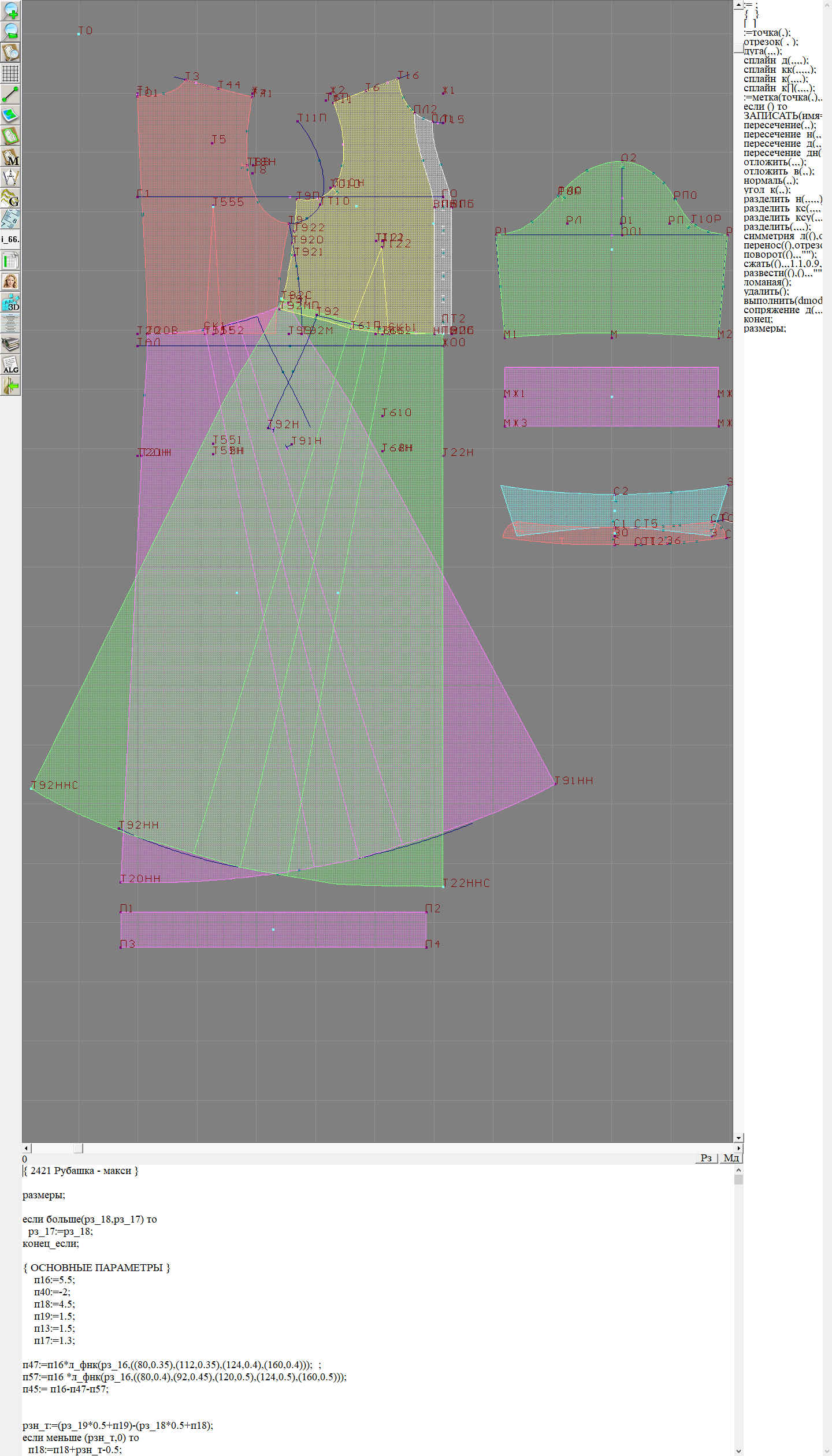Image resolution: width=832 pixels, height=1456 pixels.
Task: Open the 3D view icon
Action: (x=10, y=302)
